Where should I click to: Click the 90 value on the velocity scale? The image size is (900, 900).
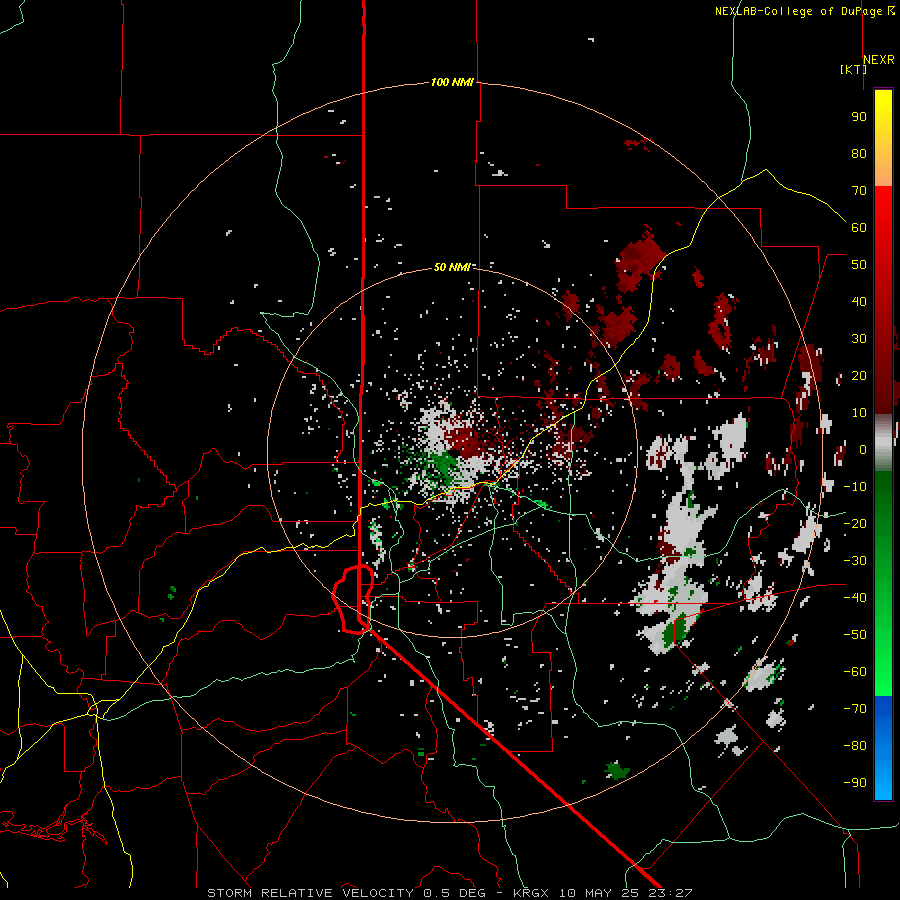click(859, 117)
